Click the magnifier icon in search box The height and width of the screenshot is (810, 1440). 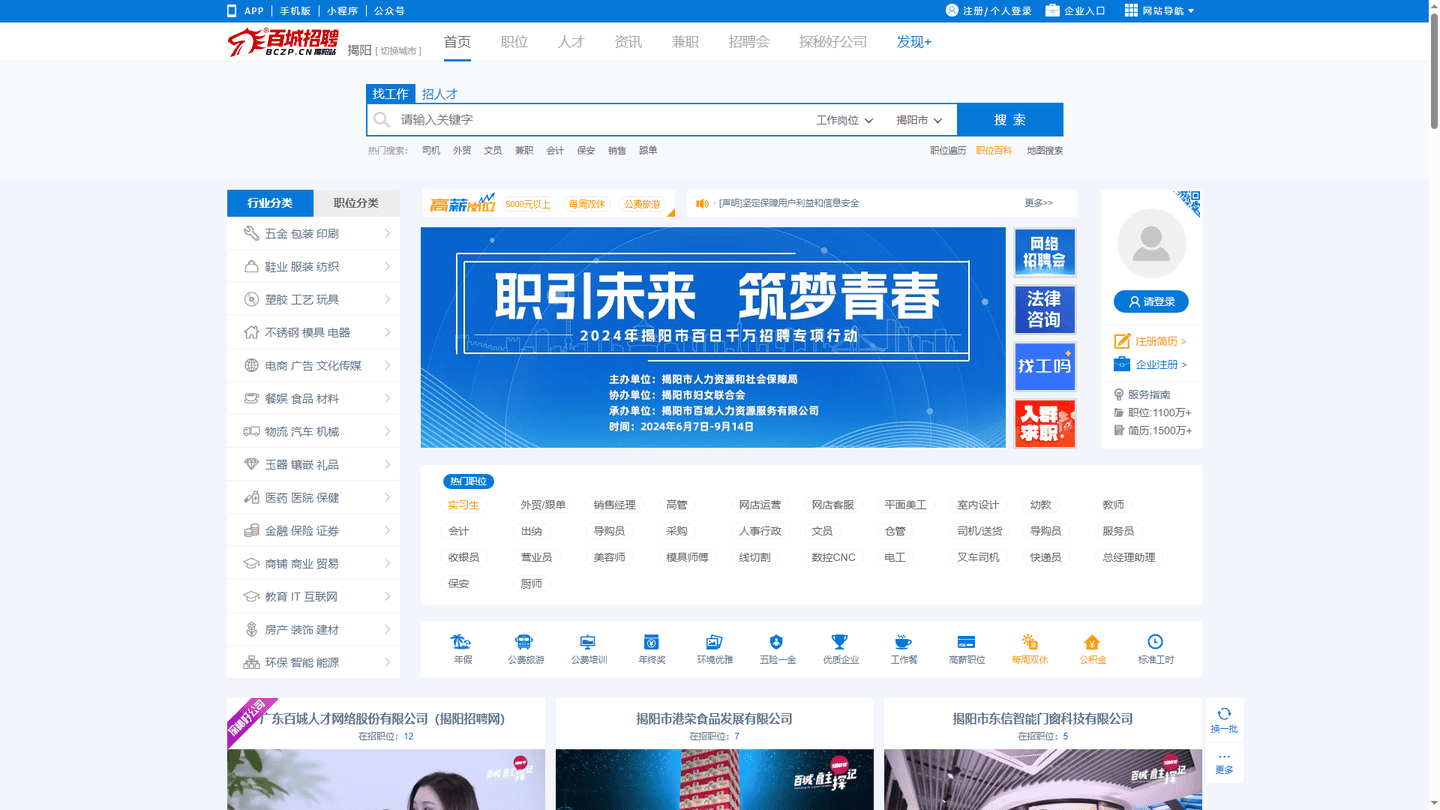(x=381, y=120)
